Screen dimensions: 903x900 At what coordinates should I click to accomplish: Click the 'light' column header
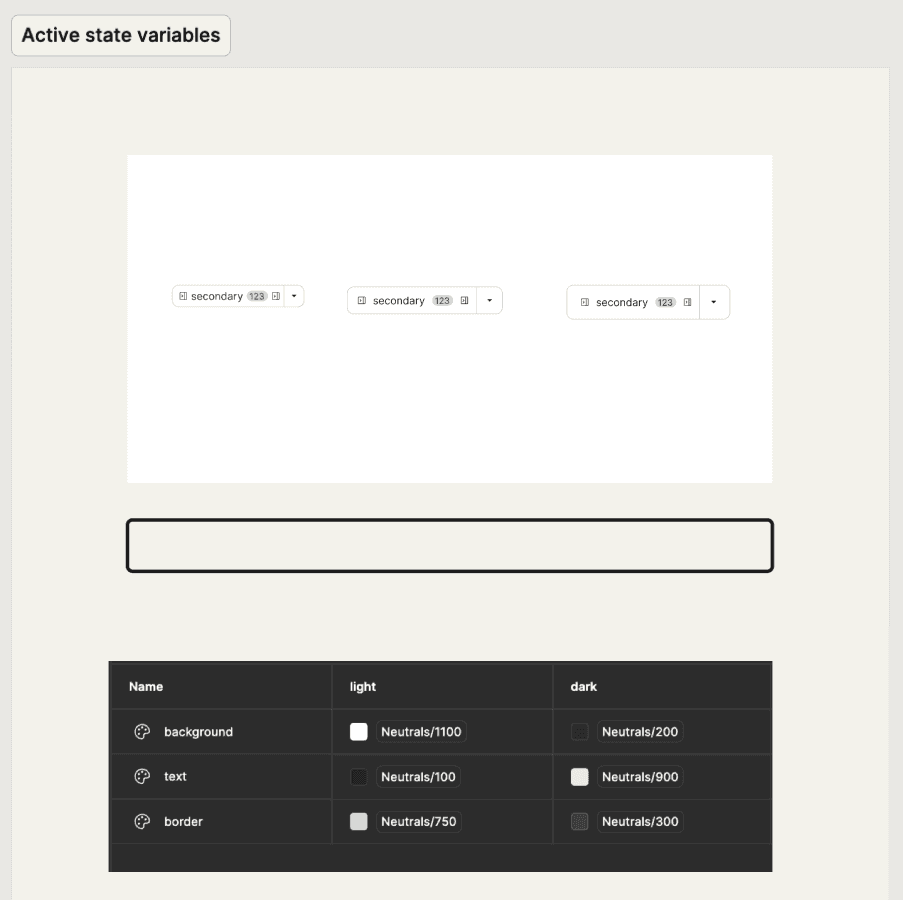pos(363,686)
